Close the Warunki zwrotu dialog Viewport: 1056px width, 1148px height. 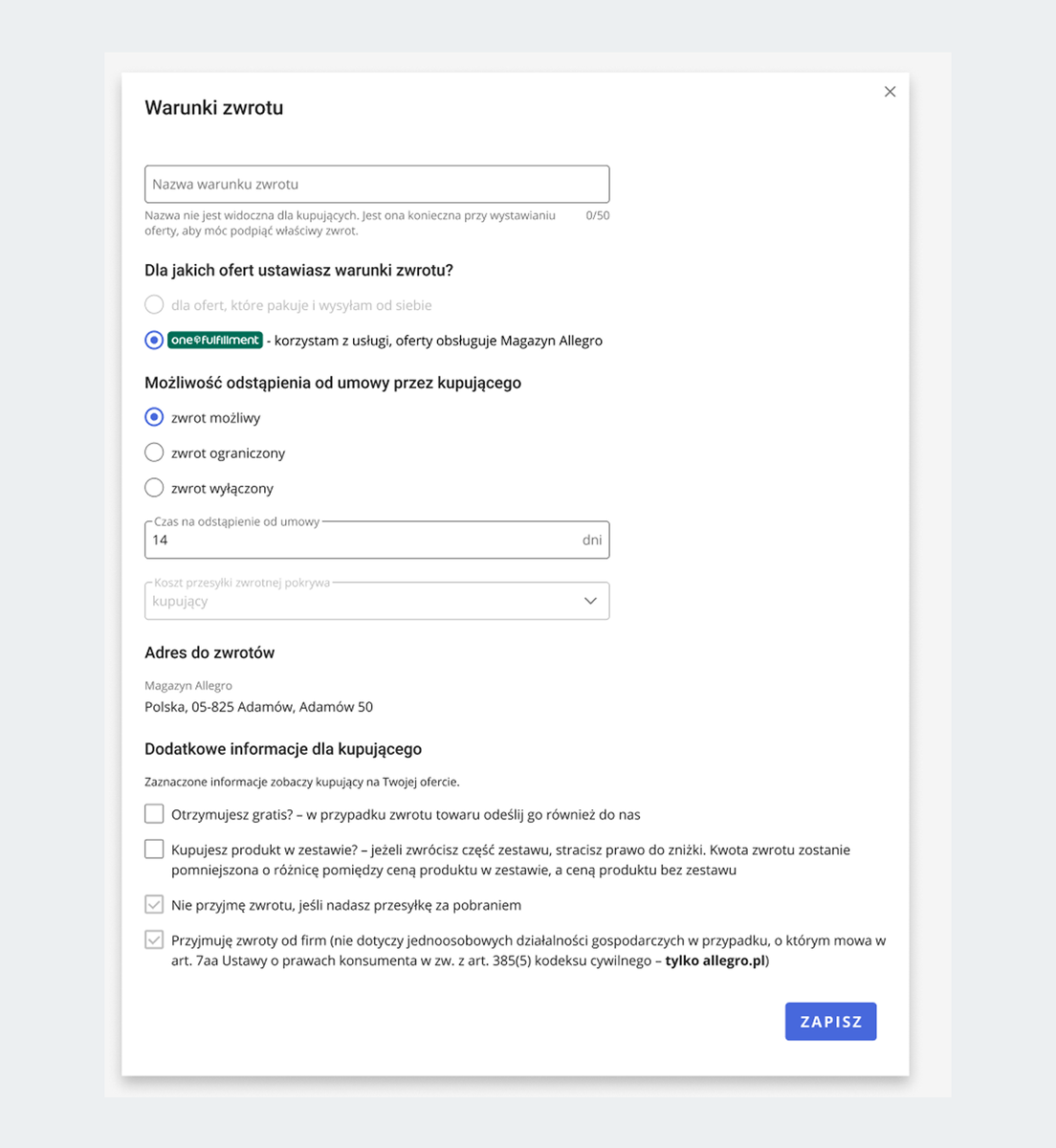[890, 92]
